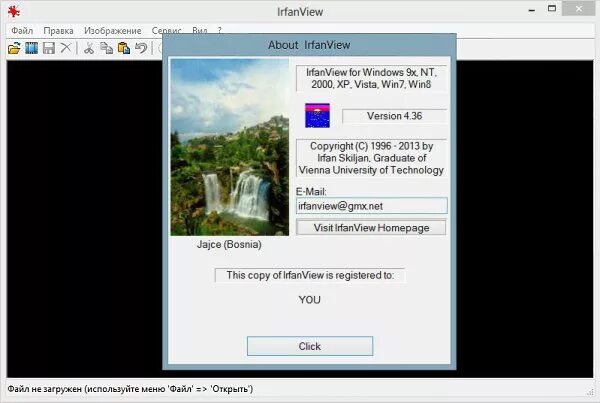Click the E-Mail: label
Viewport: 600px width, 403px height.
(x=311, y=192)
